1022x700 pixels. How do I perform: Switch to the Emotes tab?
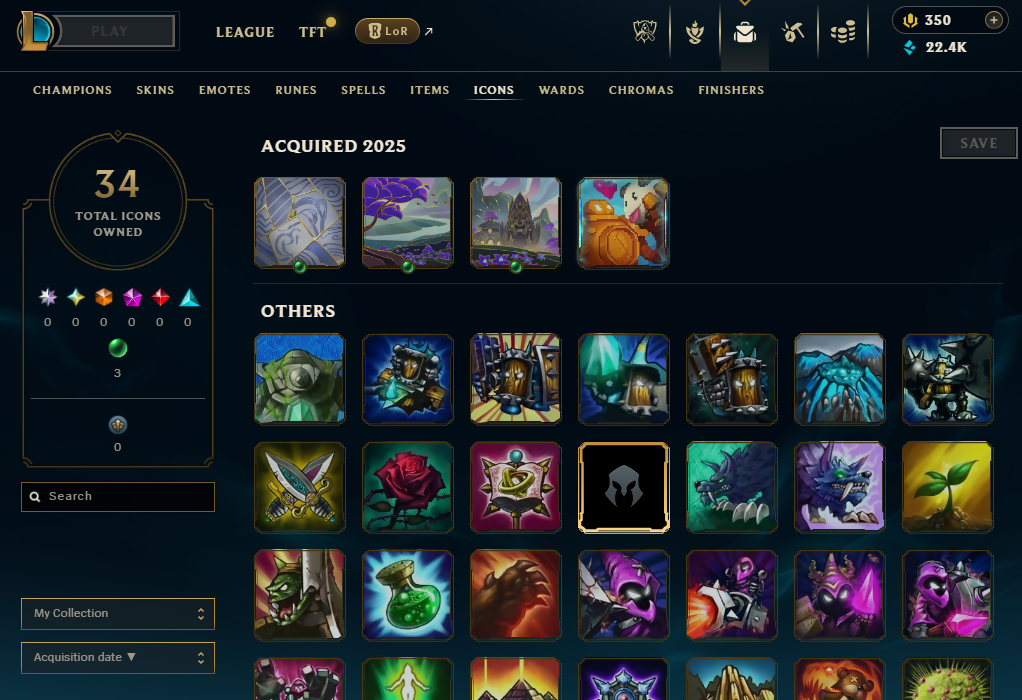[225, 90]
